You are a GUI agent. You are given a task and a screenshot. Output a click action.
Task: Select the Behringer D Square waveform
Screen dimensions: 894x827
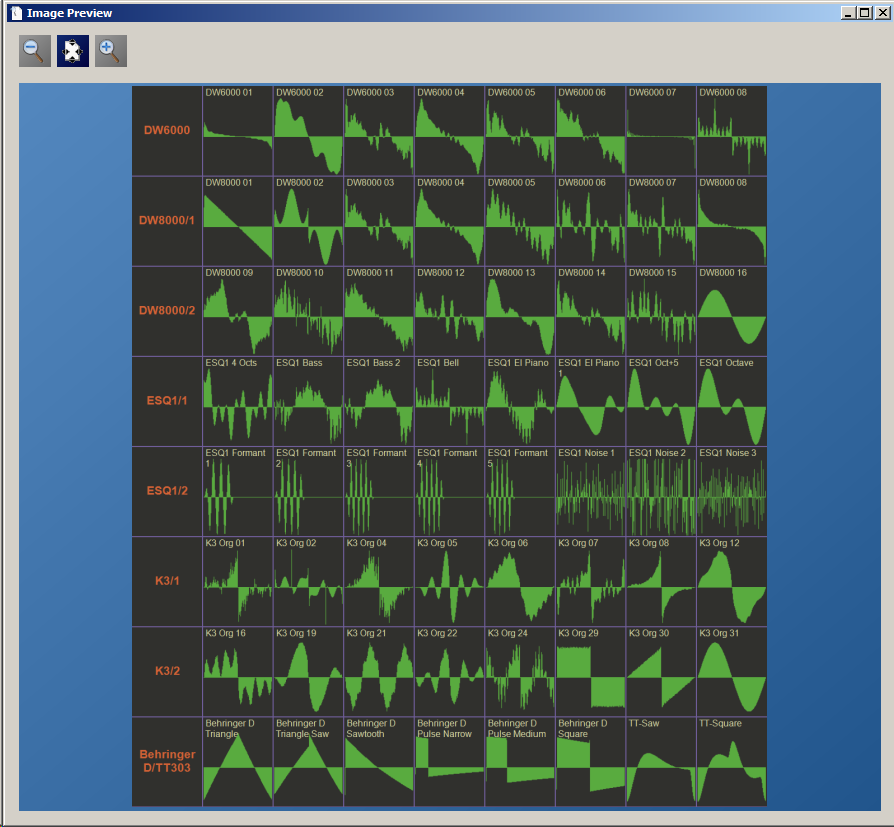tap(591, 761)
